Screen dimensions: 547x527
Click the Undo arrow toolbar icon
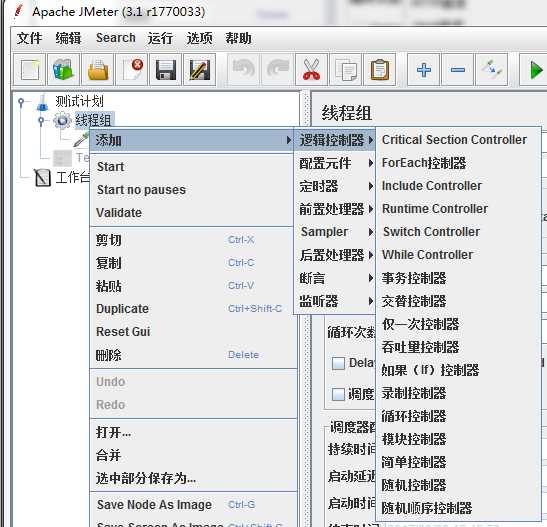[243, 69]
